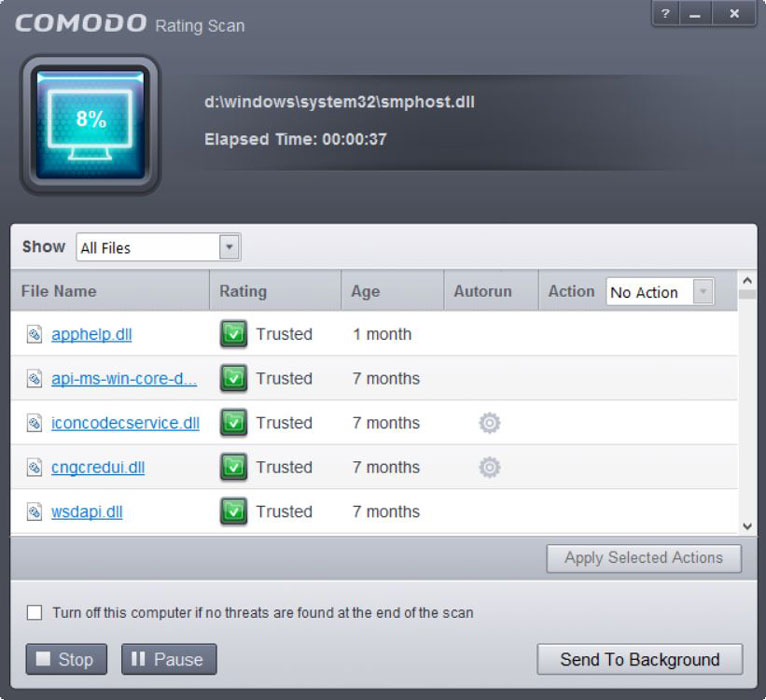Open the No Action dropdown in Action column
The height and width of the screenshot is (700, 766).
click(x=660, y=292)
